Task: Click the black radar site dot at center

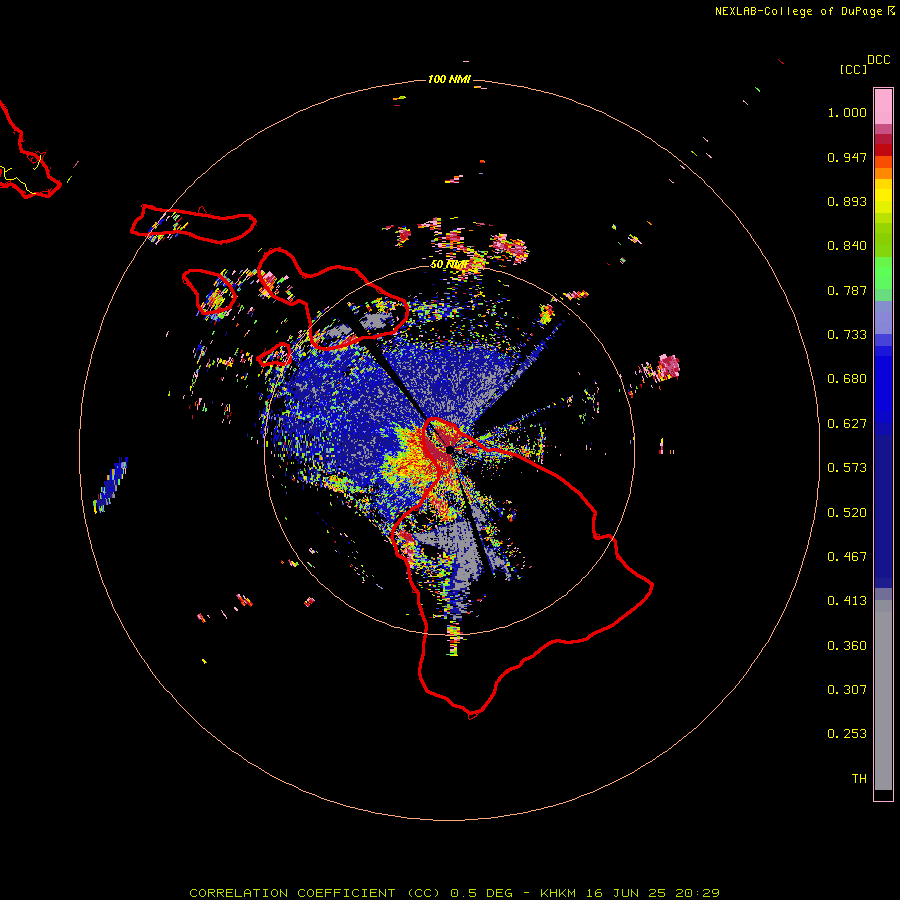Action: (449, 449)
